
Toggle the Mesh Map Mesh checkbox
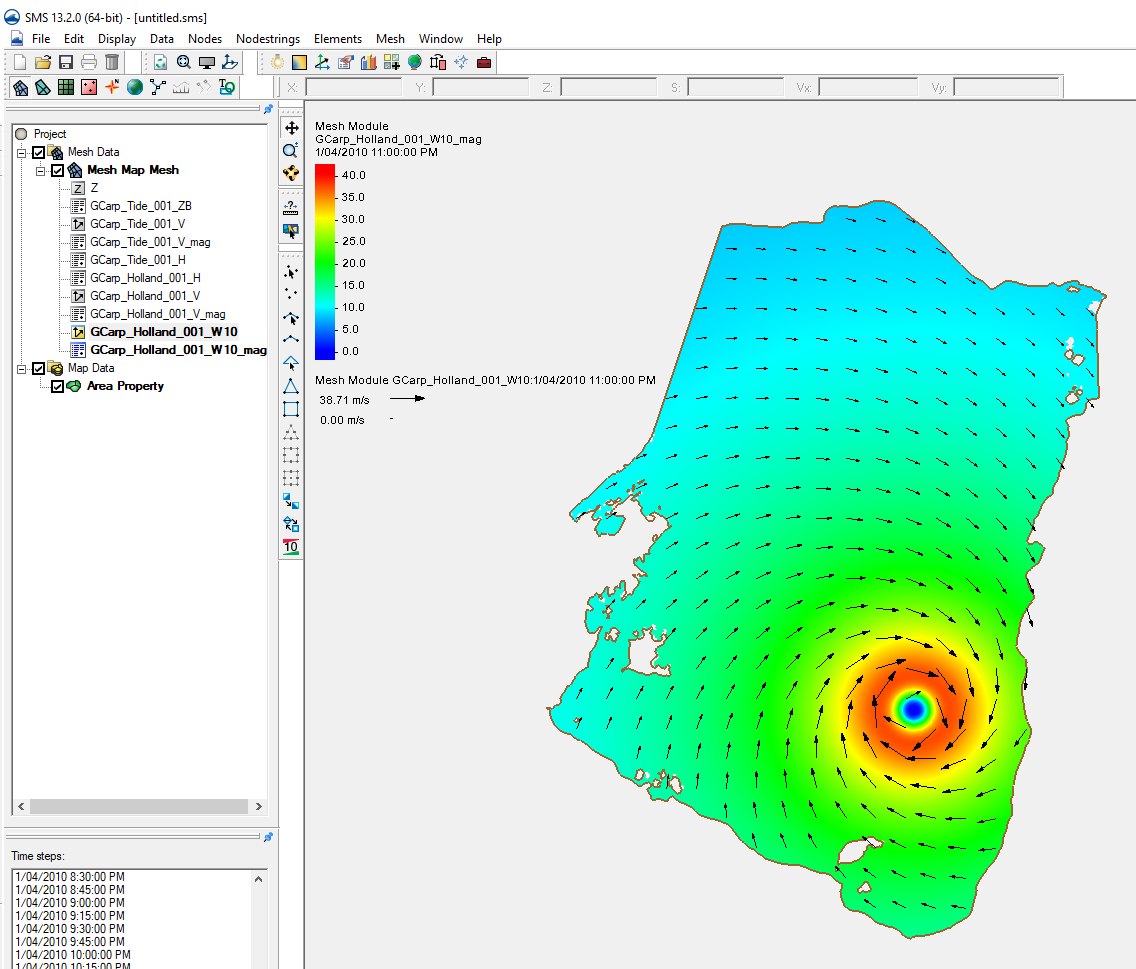pyautogui.click(x=58, y=170)
